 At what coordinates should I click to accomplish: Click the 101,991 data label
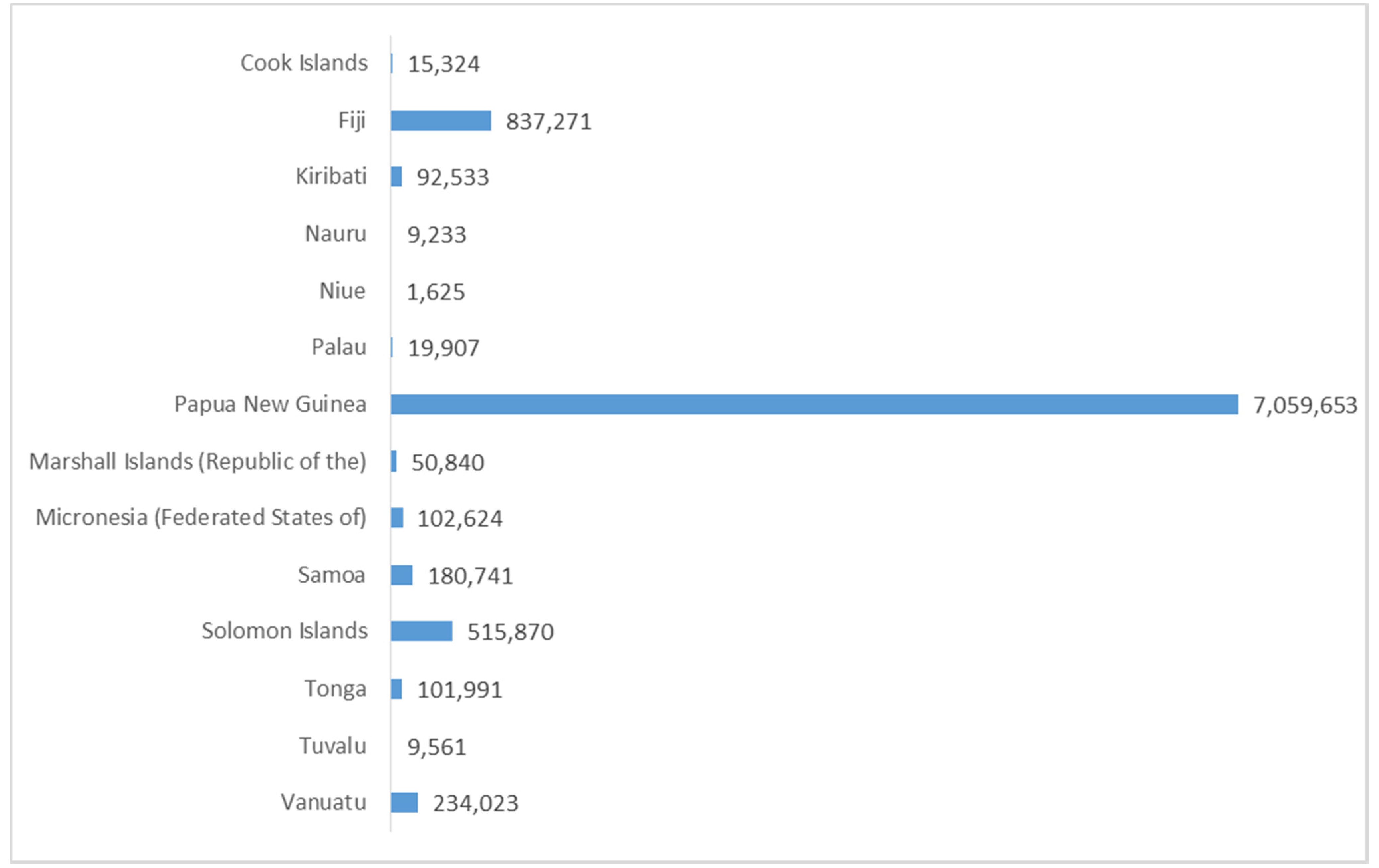[459, 689]
